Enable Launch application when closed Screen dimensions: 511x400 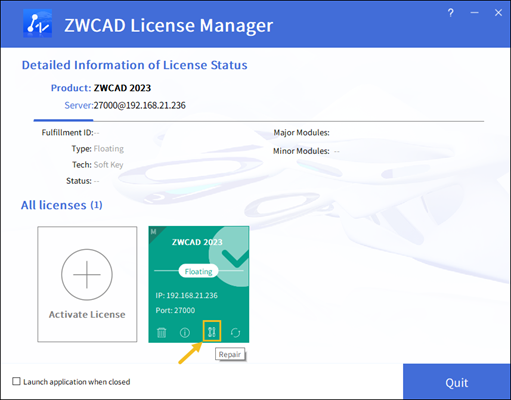coord(16,381)
